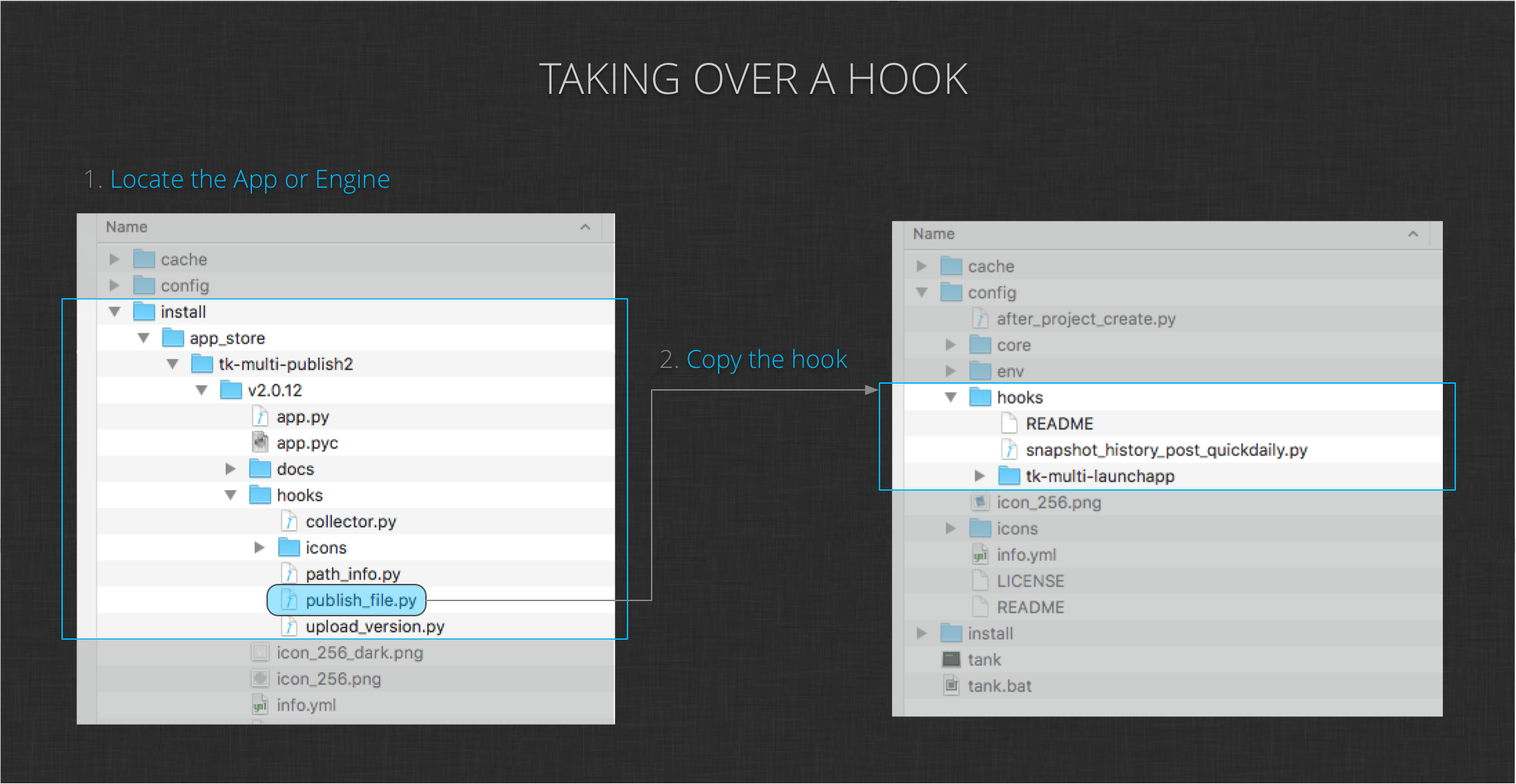Select upload_version.py file row
Image resolution: width=1516 pixels, height=784 pixels.
375,627
